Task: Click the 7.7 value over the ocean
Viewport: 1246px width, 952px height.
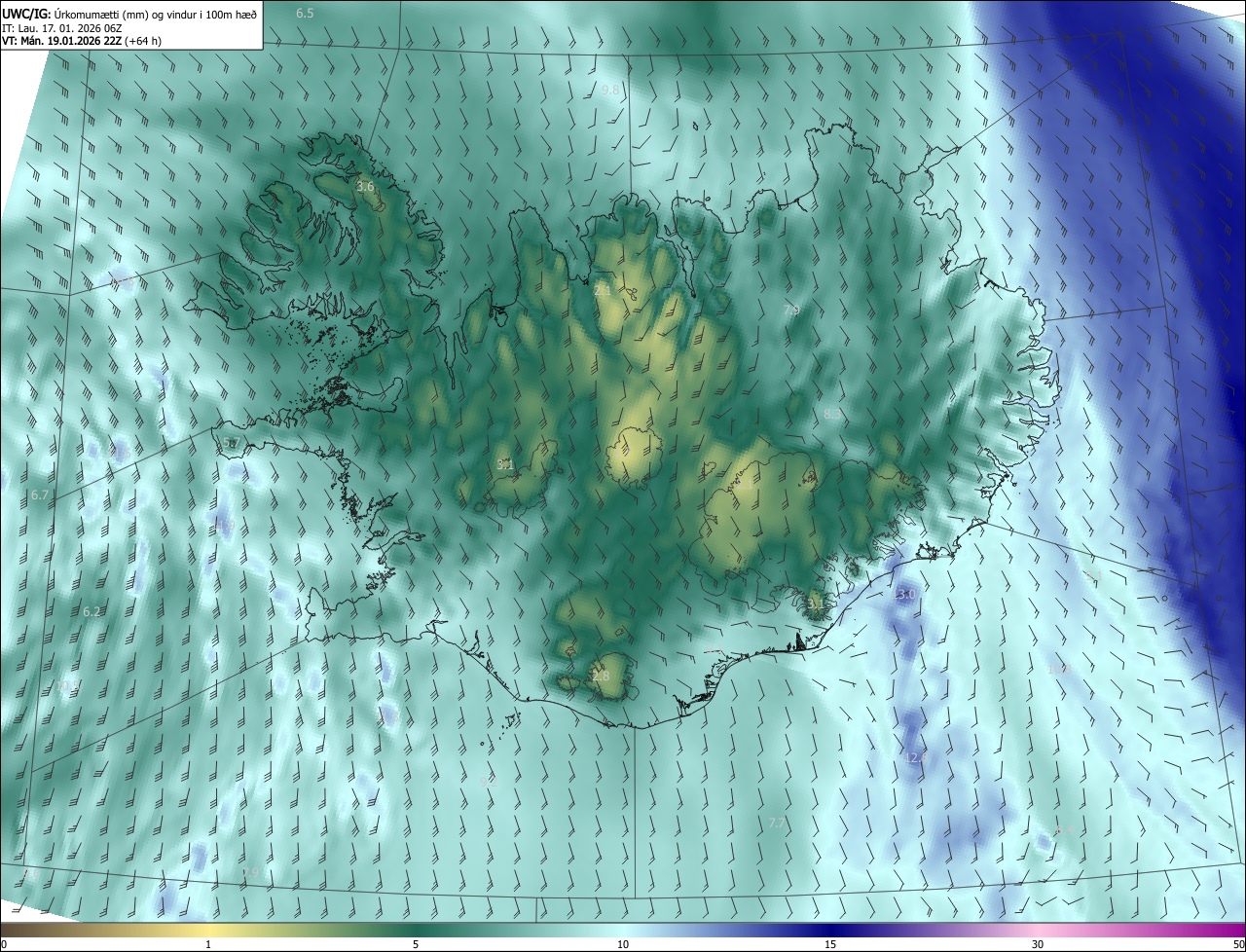Action: (x=777, y=823)
